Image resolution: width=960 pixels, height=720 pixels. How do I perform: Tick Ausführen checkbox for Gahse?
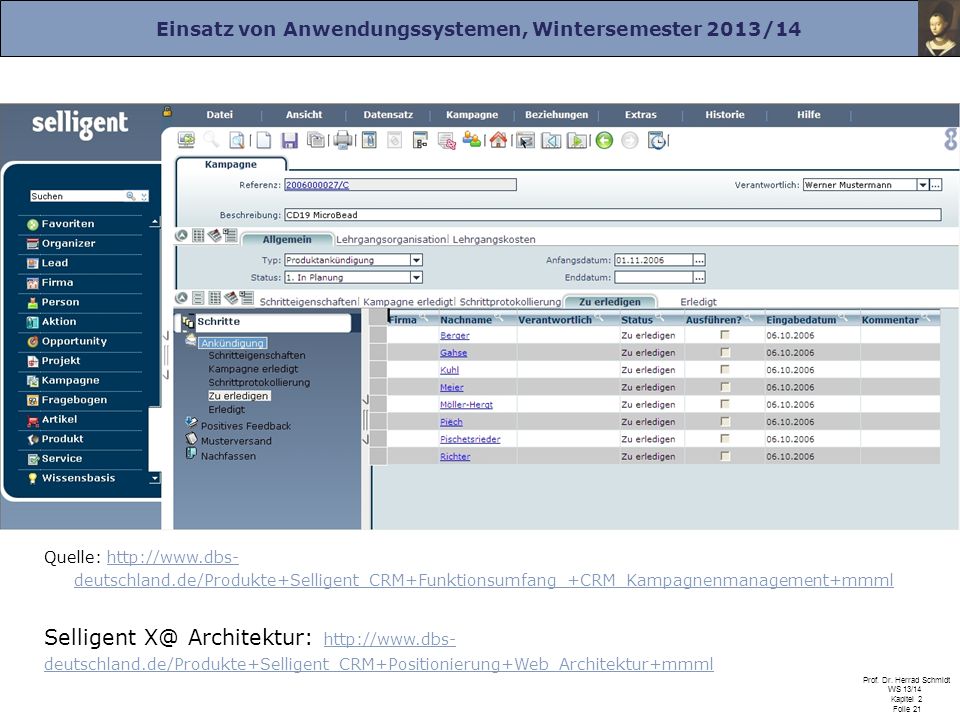(725, 352)
